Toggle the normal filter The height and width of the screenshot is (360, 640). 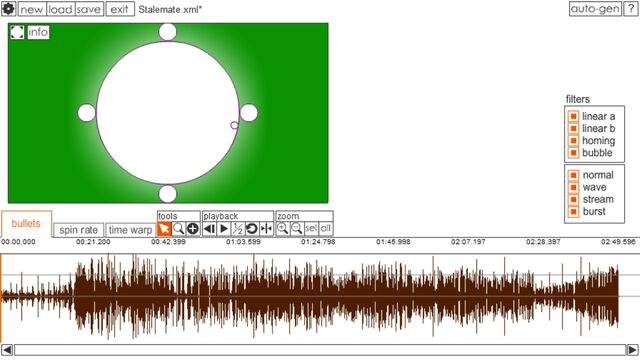pos(573,175)
